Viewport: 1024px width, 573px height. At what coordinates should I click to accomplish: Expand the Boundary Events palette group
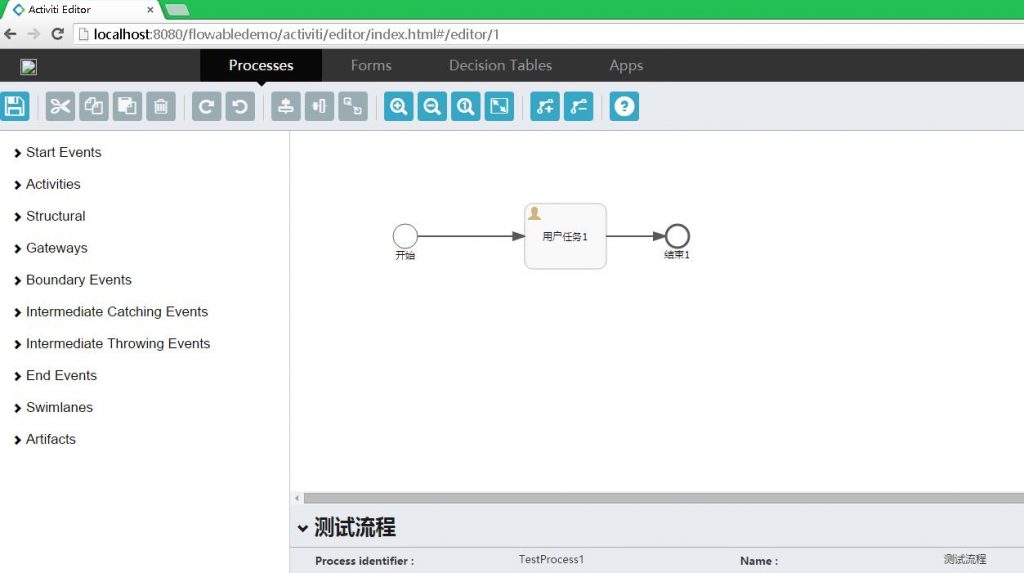[72, 280]
